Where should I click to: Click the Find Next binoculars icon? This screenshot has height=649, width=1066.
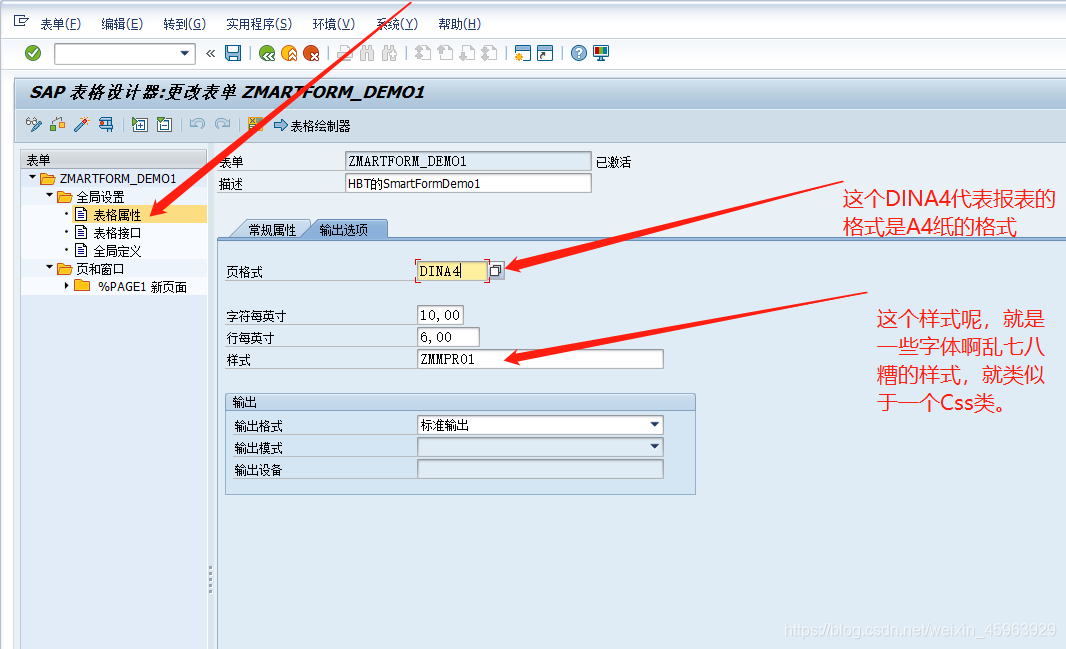point(390,53)
